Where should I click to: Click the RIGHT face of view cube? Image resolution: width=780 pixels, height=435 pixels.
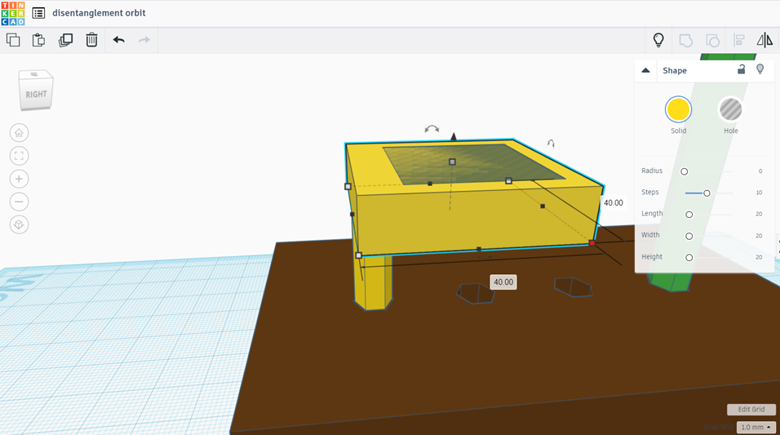36,94
